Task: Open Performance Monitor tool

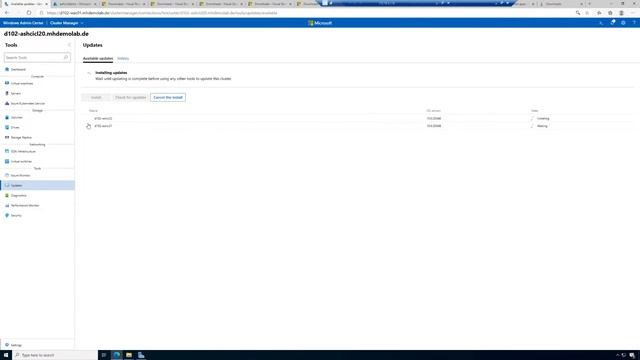Action: pyautogui.click(x=25, y=205)
